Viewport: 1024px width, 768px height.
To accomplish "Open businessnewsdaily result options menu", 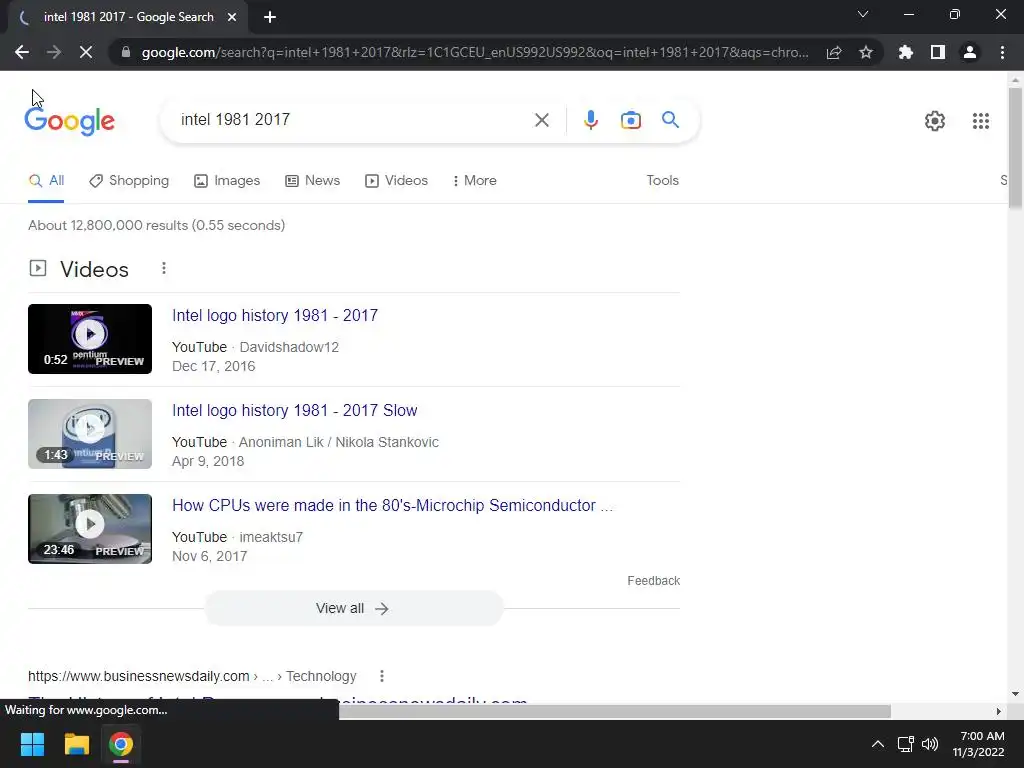I will pos(382,676).
